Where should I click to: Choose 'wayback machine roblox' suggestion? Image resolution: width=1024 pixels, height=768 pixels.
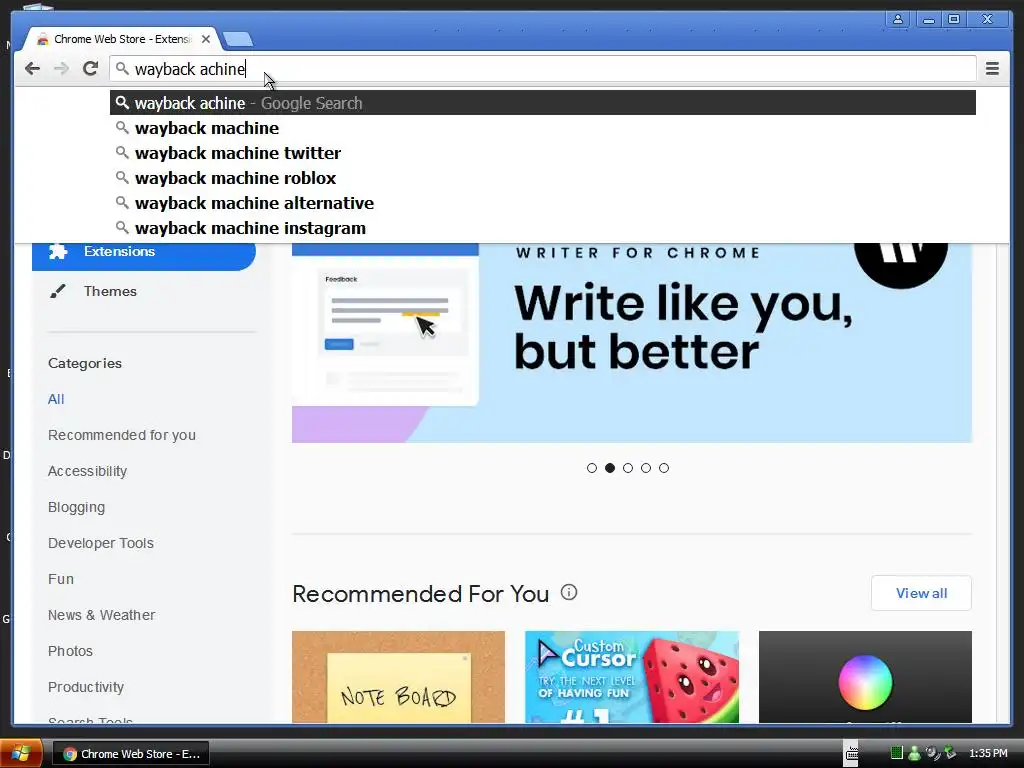tap(543, 178)
